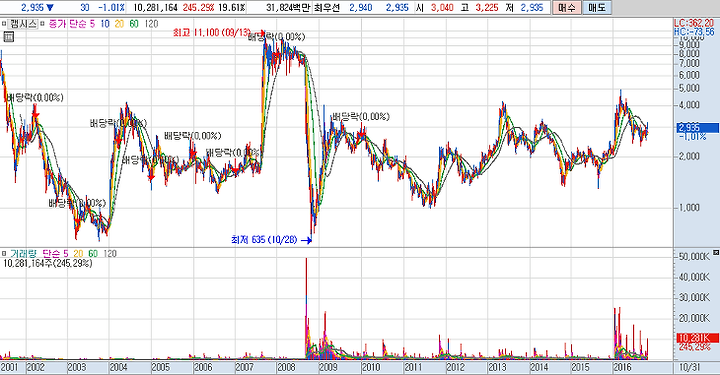Toggle the small square before 종가 단순
720x375 pixels.
42,24
